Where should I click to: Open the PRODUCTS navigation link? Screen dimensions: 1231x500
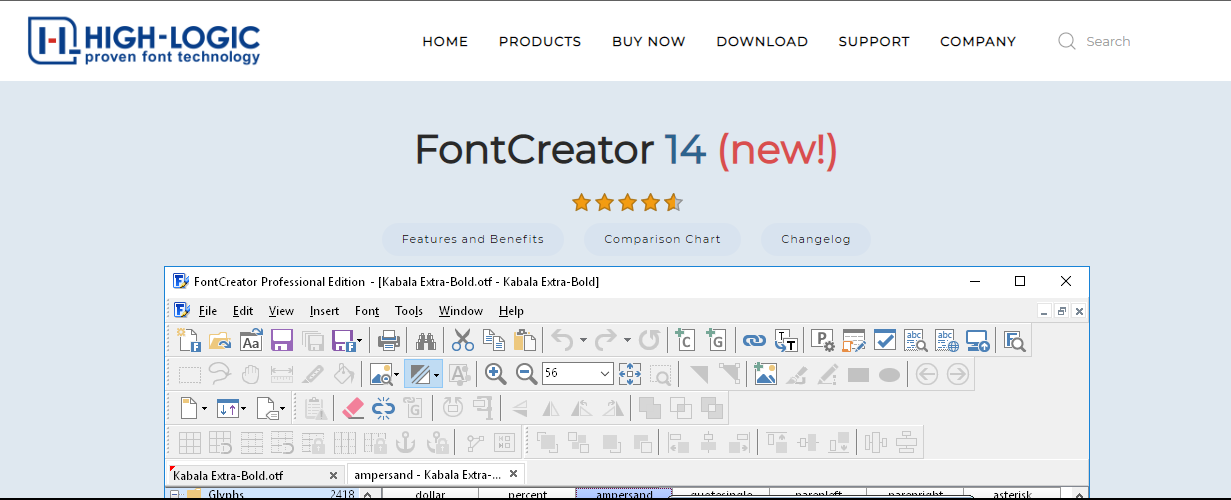(540, 41)
